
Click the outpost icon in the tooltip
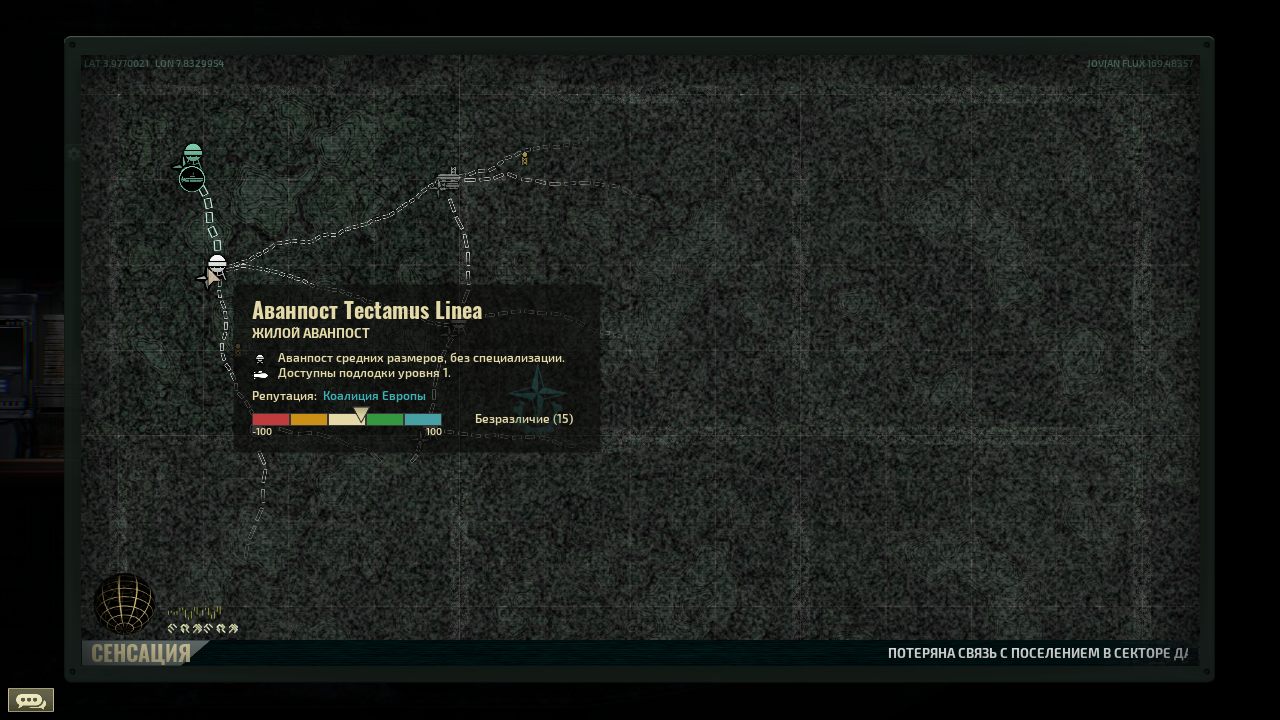pyautogui.click(x=261, y=358)
